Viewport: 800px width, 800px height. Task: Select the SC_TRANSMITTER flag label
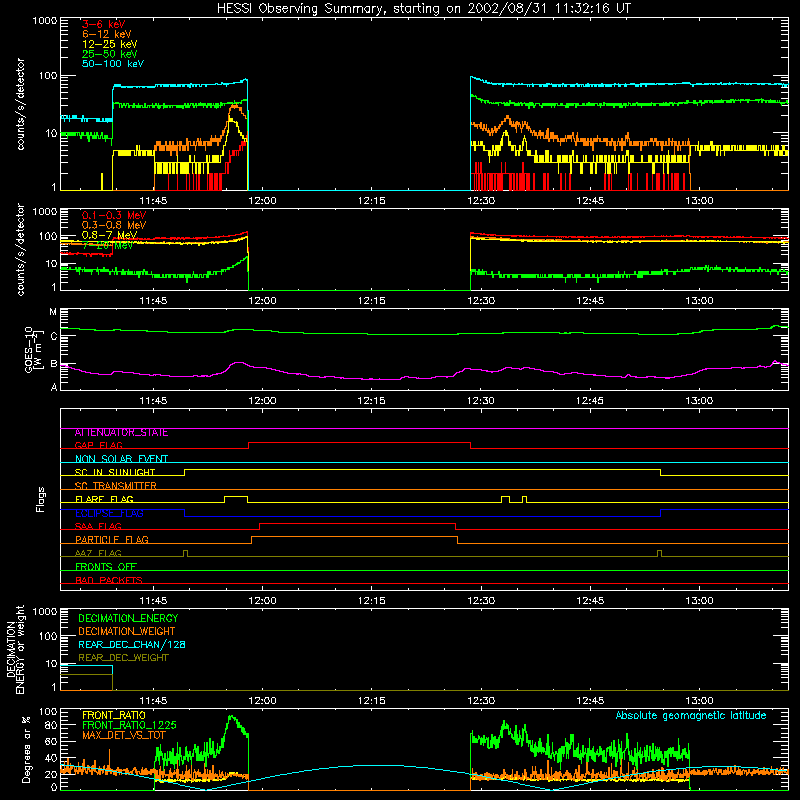point(115,485)
